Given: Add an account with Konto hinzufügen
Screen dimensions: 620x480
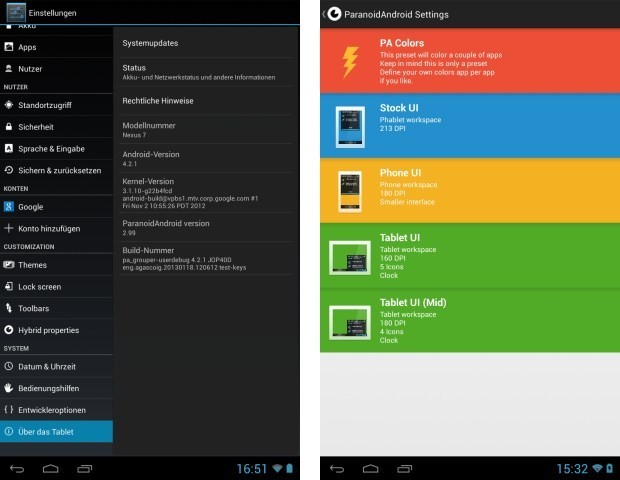Looking at the screenshot, I should (x=48, y=229).
